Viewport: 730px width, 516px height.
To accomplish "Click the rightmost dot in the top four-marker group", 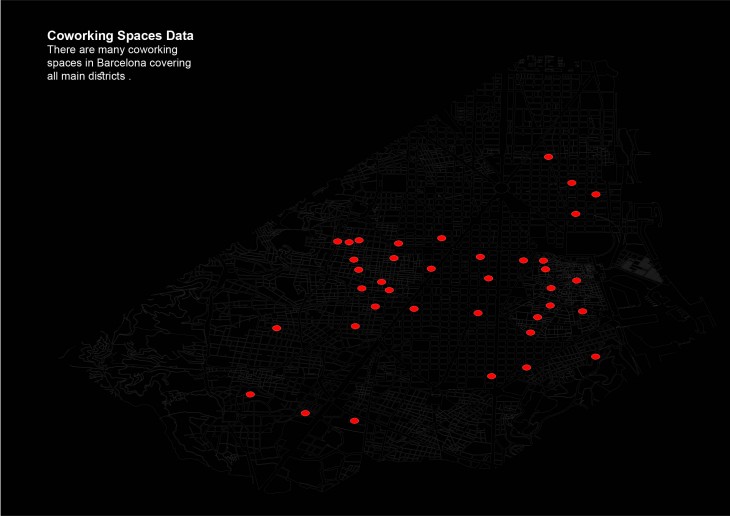I will click(x=596, y=194).
